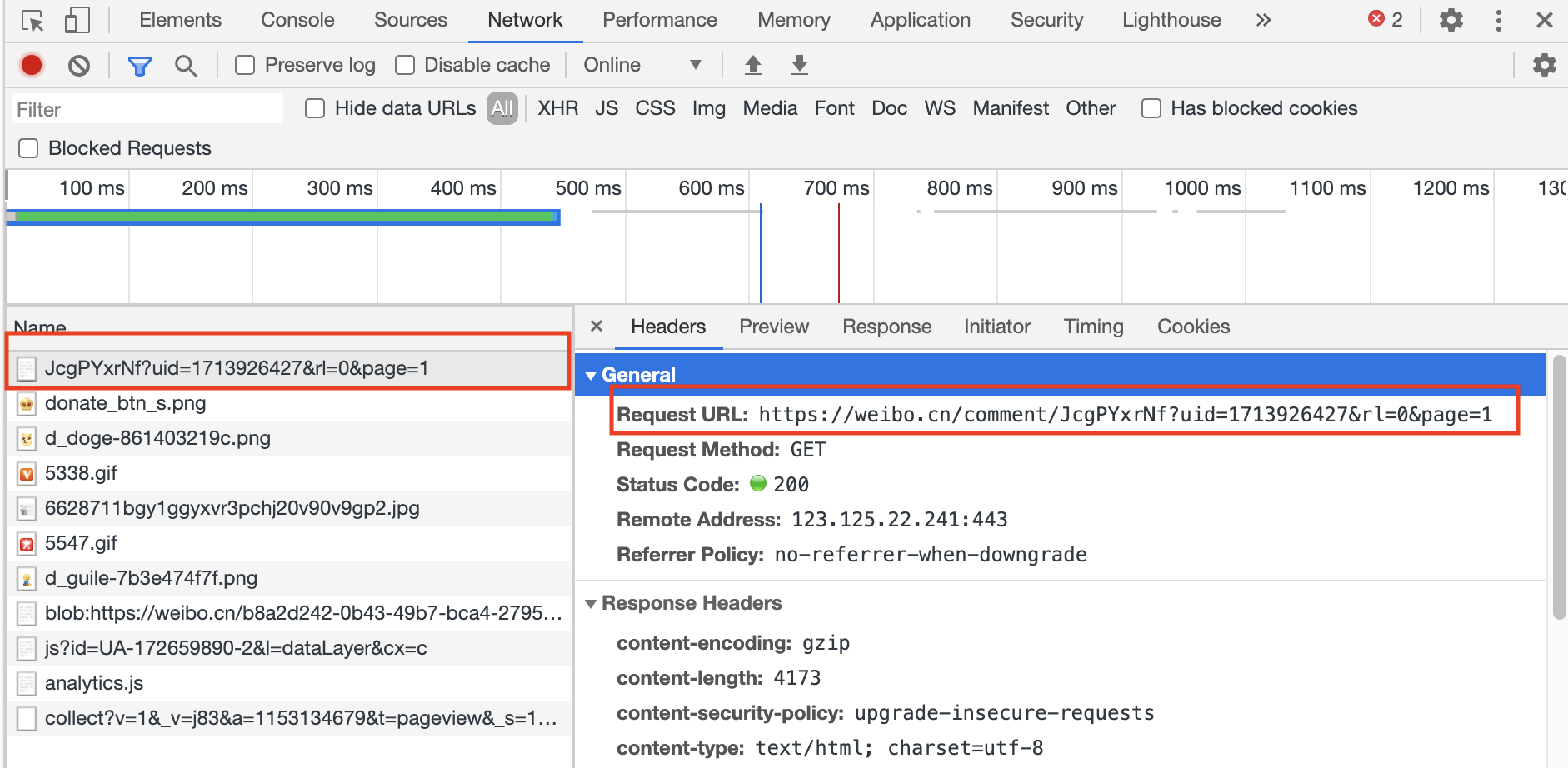Collapse the Response Headers section
The image size is (1568, 768).
[x=591, y=603]
